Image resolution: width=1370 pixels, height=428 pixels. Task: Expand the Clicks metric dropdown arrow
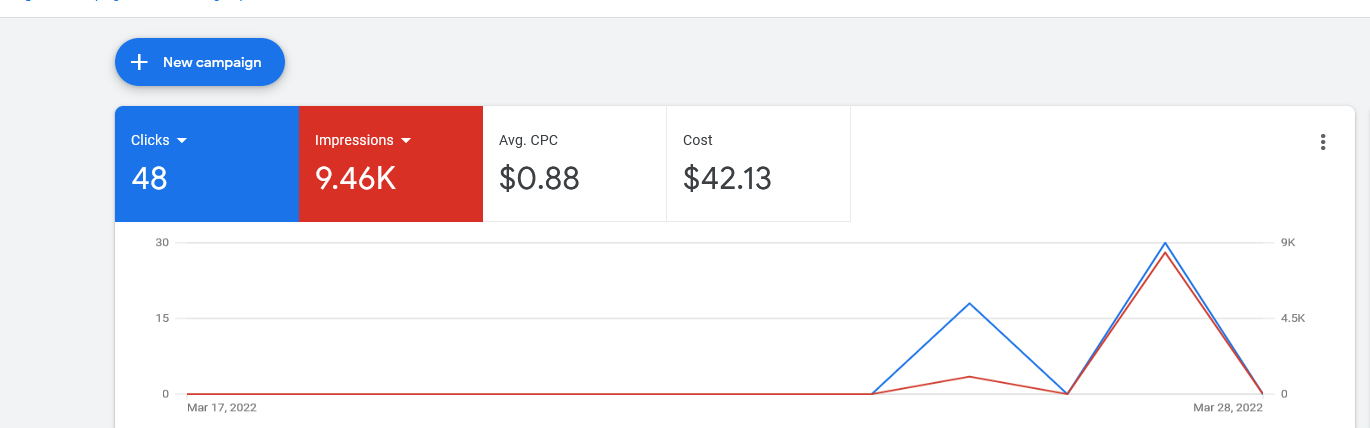click(182, 141)
